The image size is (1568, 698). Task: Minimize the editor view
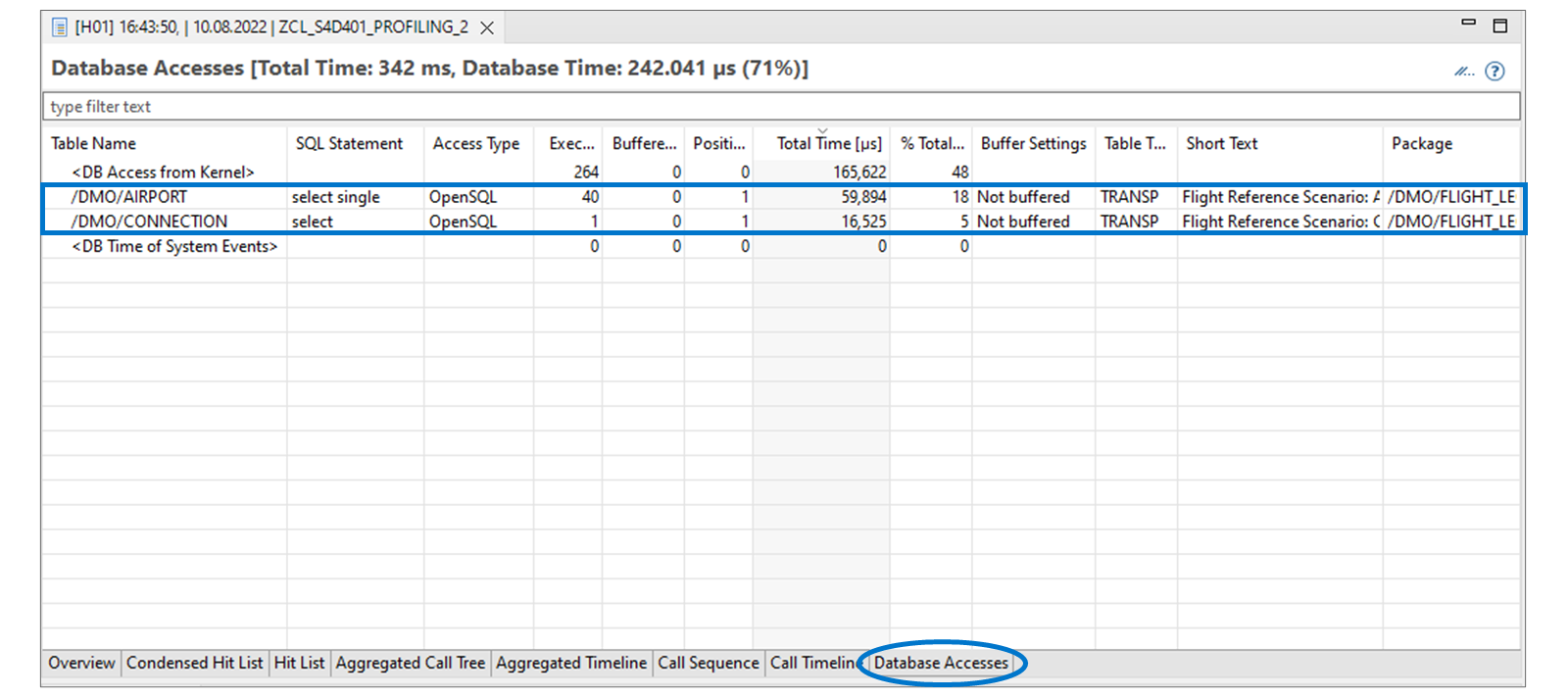(1468, 23)
